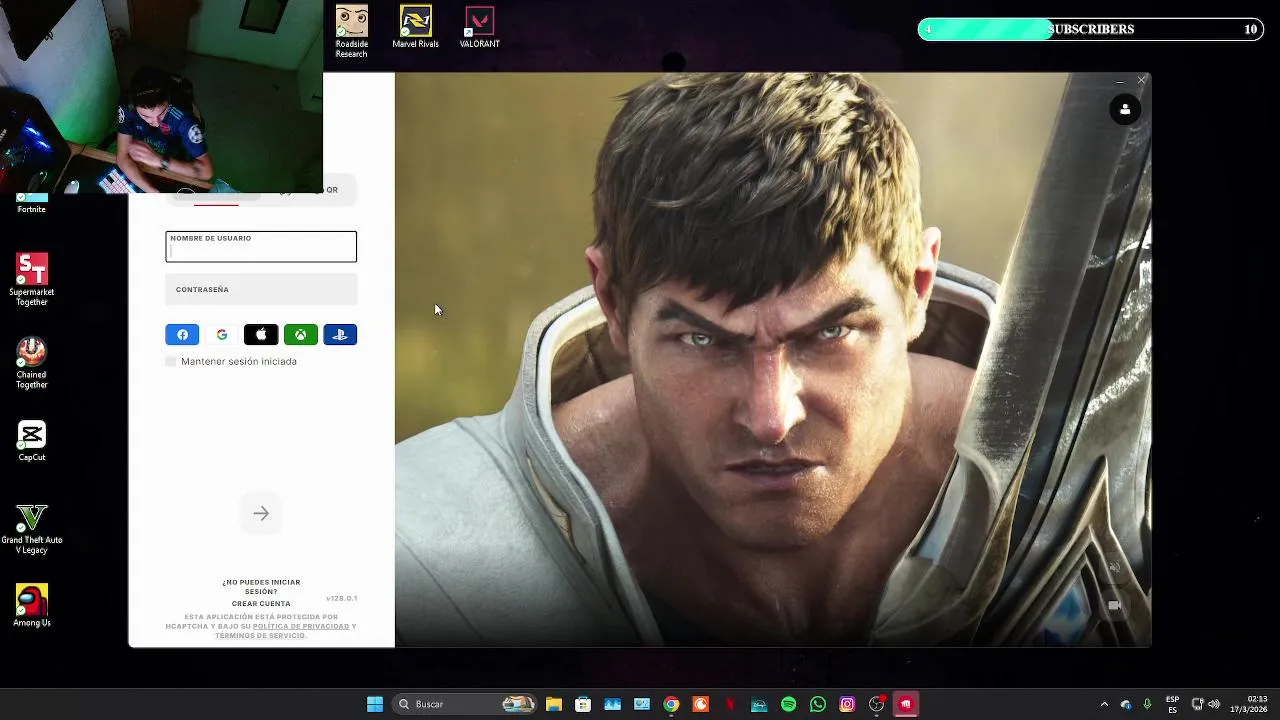Sign in with PlayStation button
The height and width of the screenshot is (720, 1280).
point(340,335)
